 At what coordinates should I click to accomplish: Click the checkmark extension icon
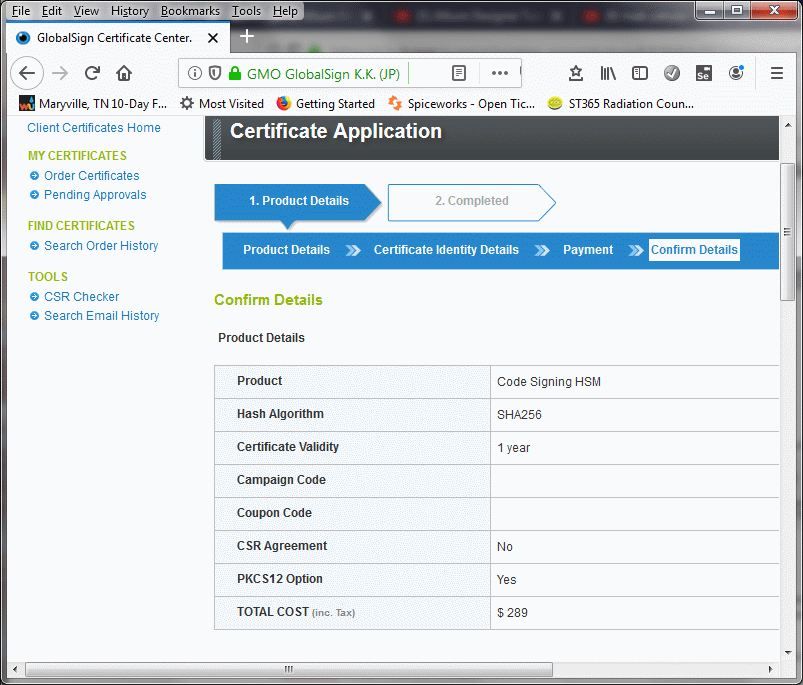tap(672, 73)
